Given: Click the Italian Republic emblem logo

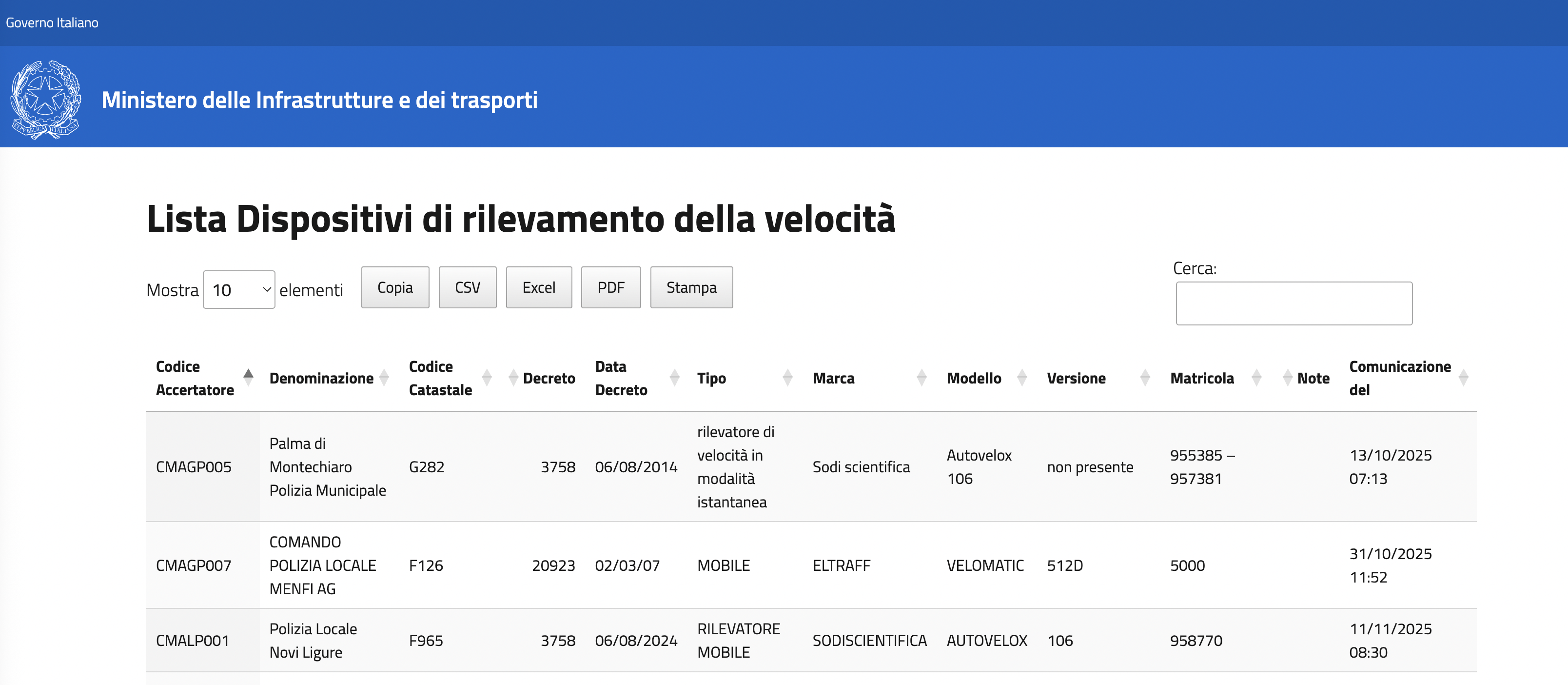Looking at the screenshot, I should pos(46,100).
